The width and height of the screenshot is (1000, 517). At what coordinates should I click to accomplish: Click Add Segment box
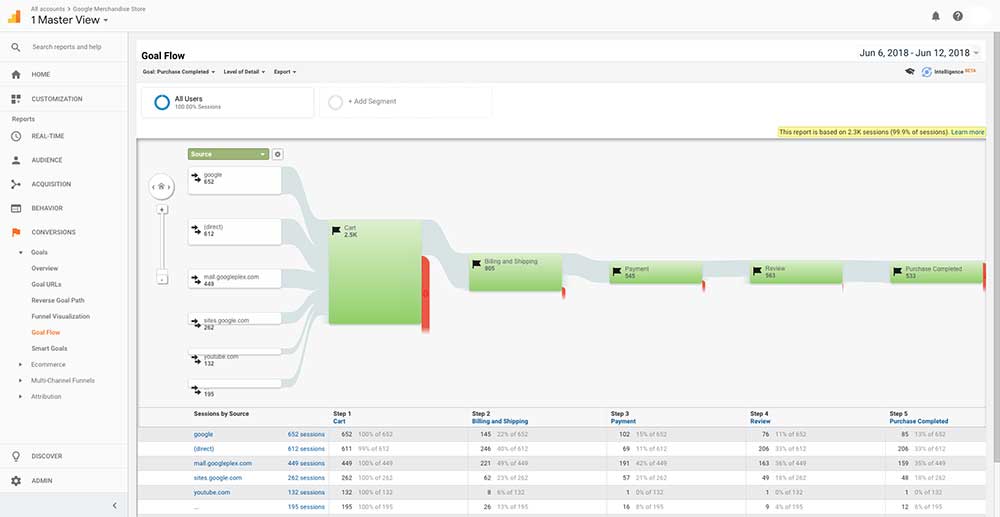[405, 102]
